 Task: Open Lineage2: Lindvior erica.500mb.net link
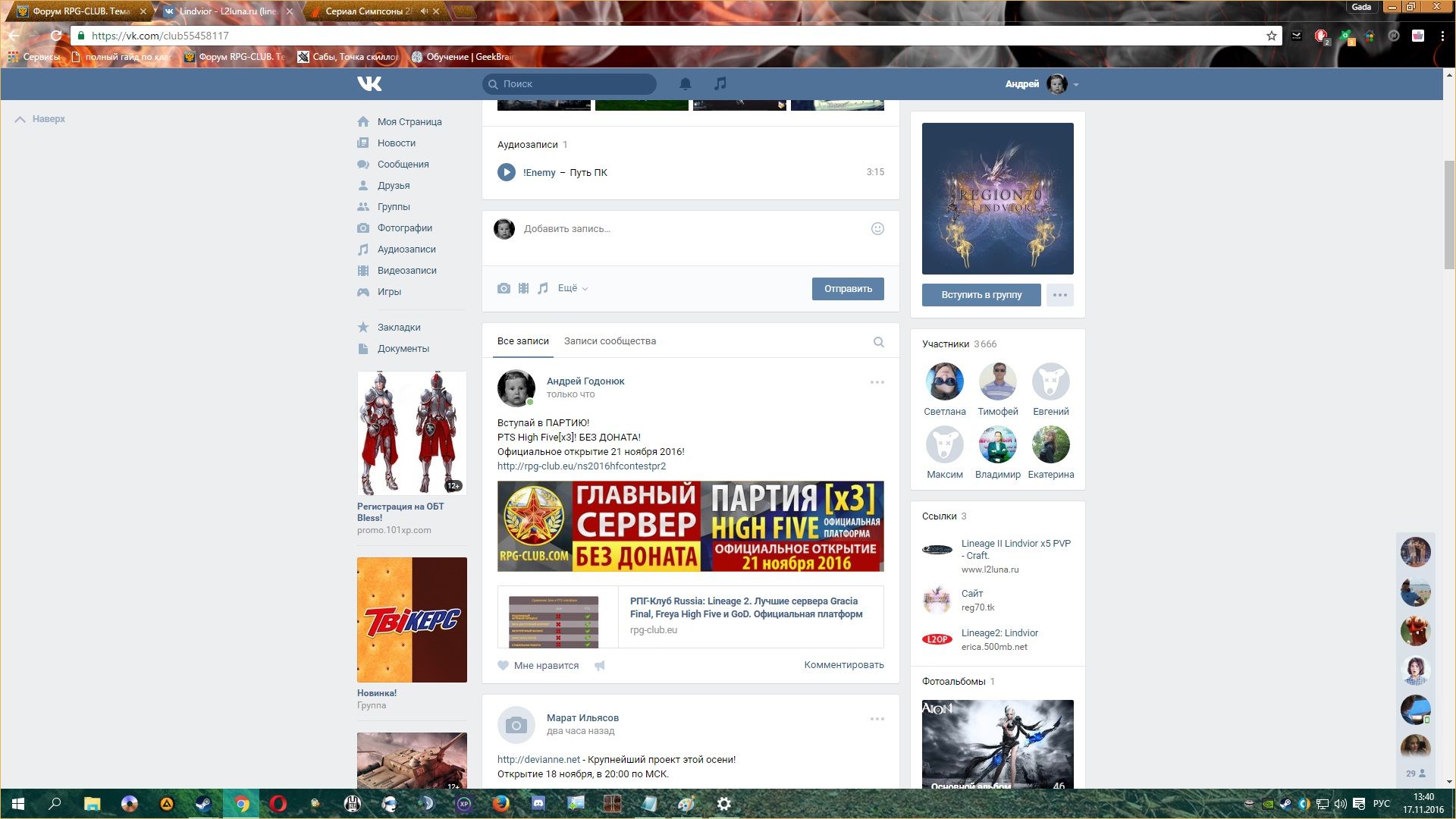999,632
